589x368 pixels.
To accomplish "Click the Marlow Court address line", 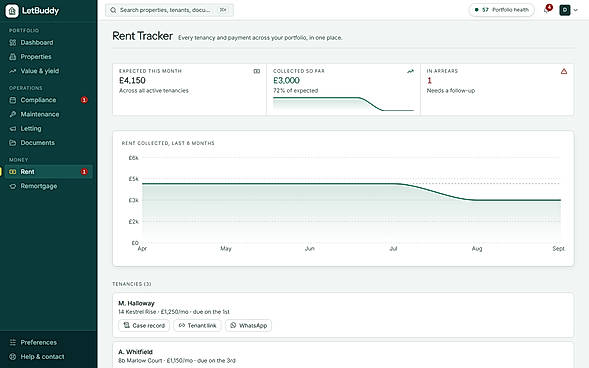I will [x=177, y=360].
